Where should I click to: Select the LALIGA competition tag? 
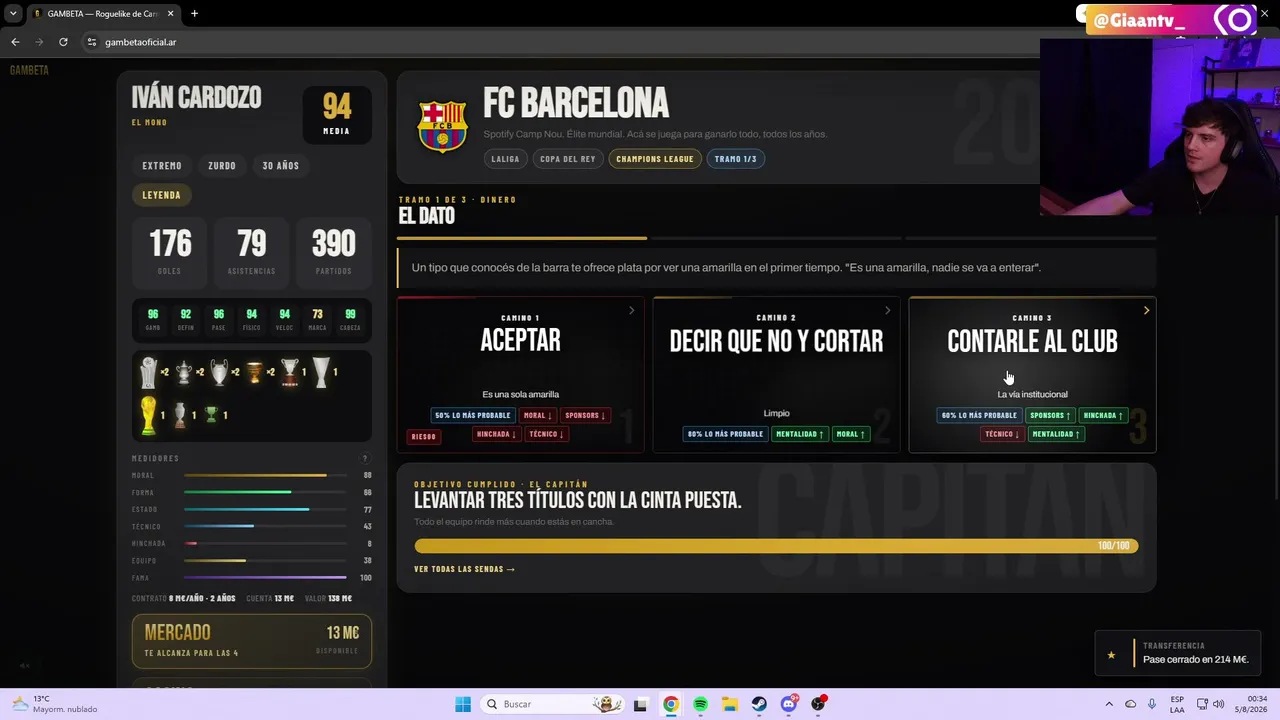click(505, 159)
